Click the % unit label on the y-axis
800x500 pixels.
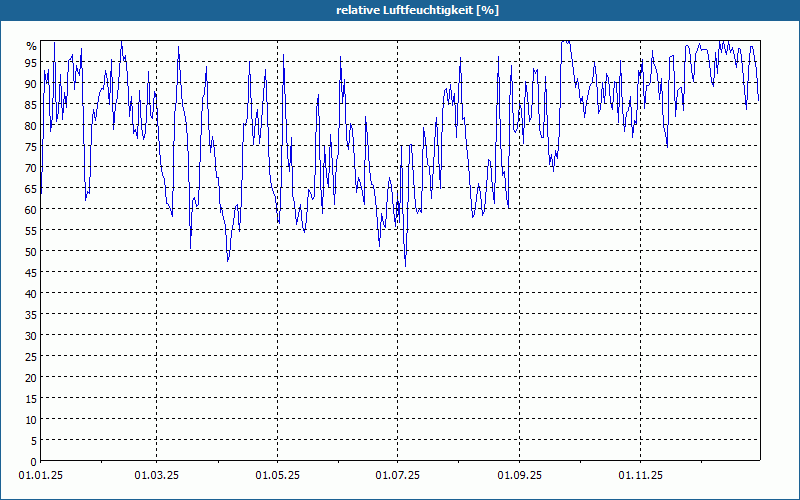[x=32, y=46]
